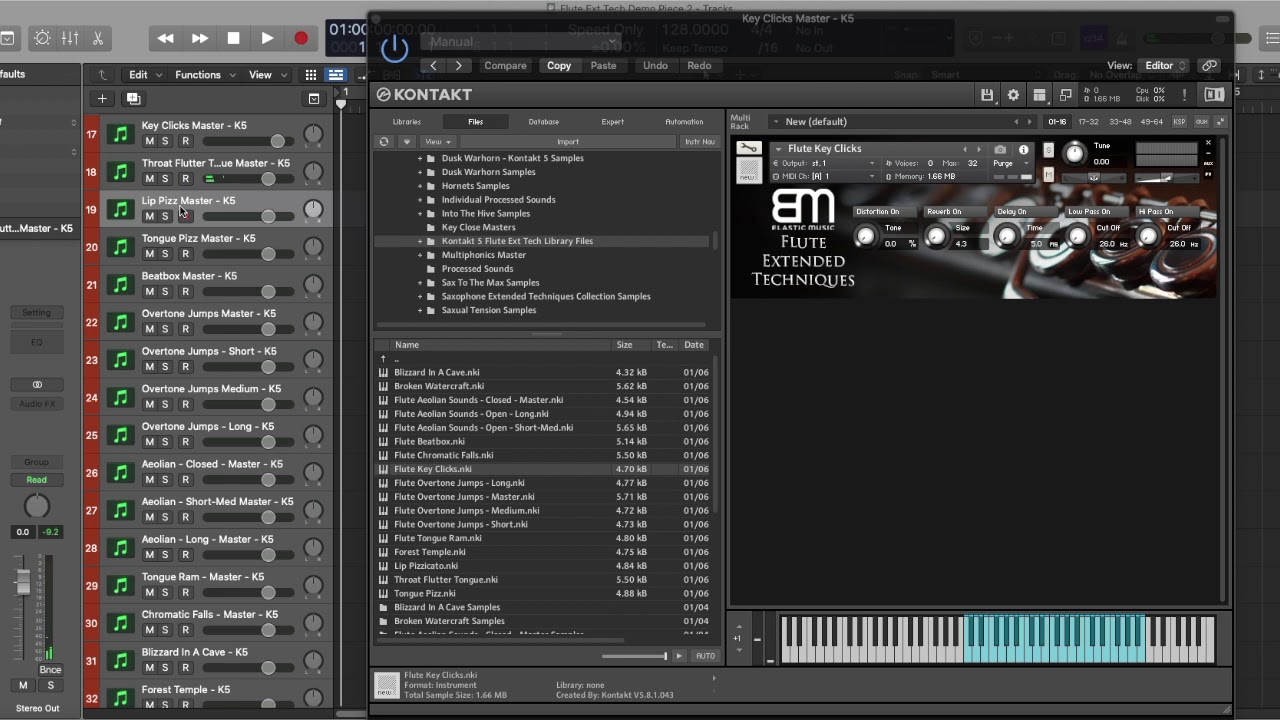Image resolution: width=1280 pixels, height=720 pixels.
Task: Toggle the plugin power button
Action: tap(394, 48)
